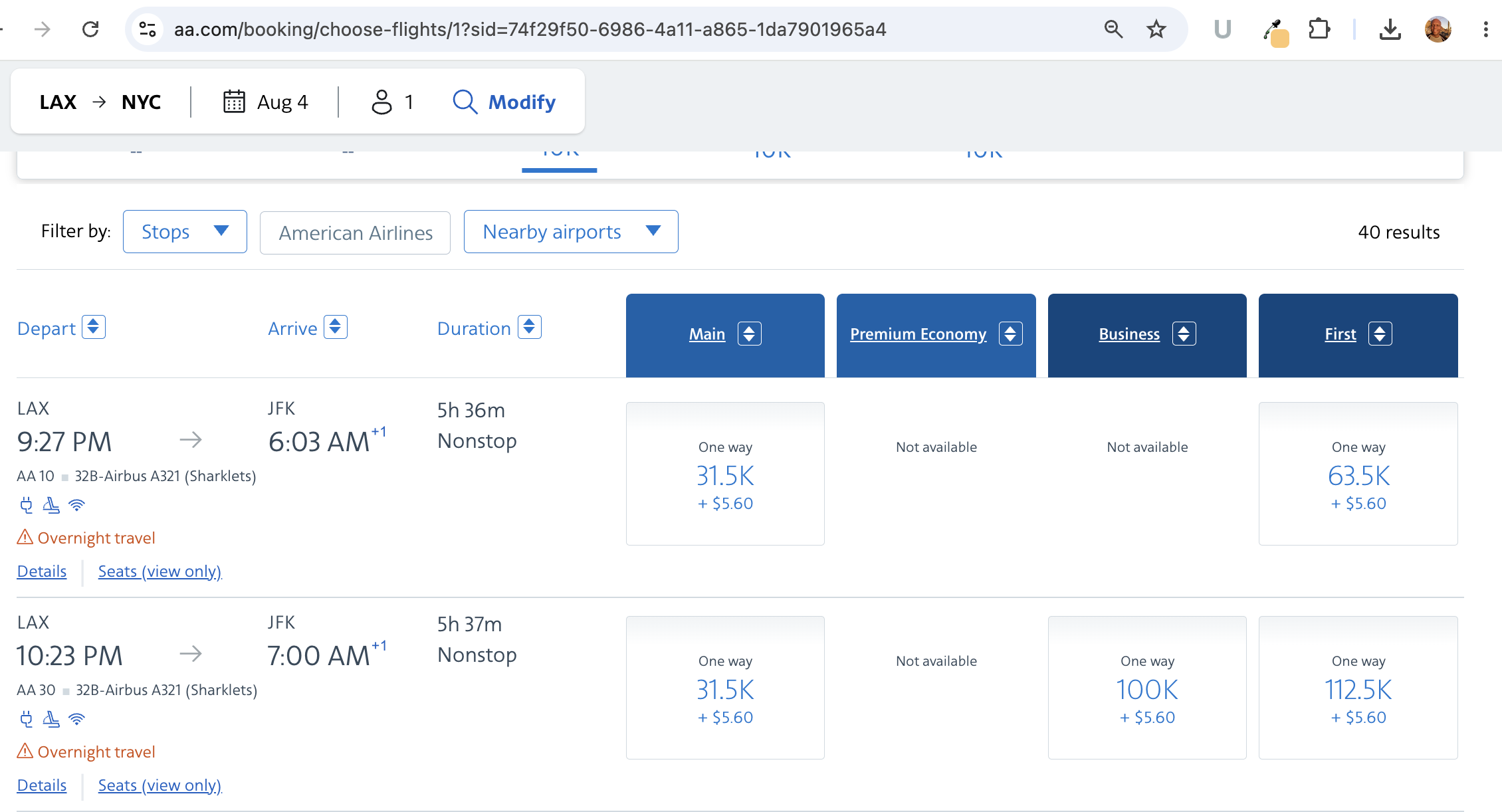Image resolution: width=1502 pixels, height=812 pixels.
Task: Click the calendar icon next to Aug 4
Action: (234, 102)
